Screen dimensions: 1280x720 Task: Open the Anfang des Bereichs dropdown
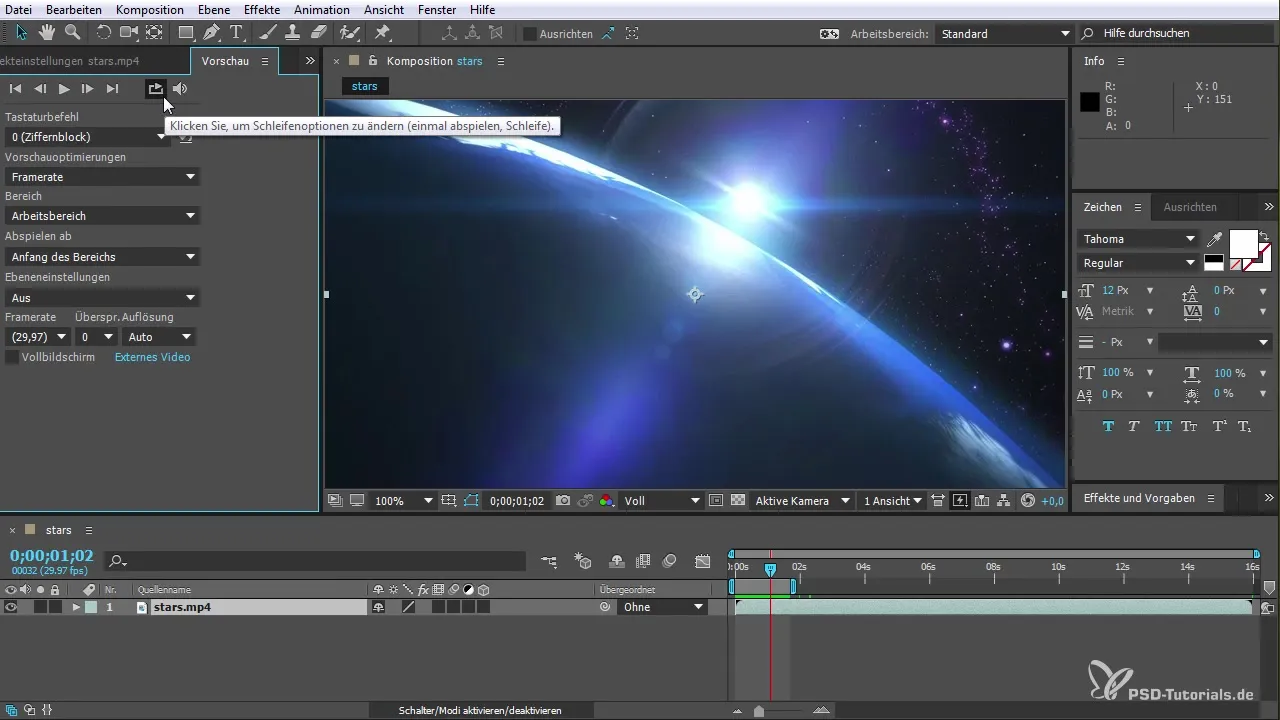pyautogui.click(x=102, y=257)
